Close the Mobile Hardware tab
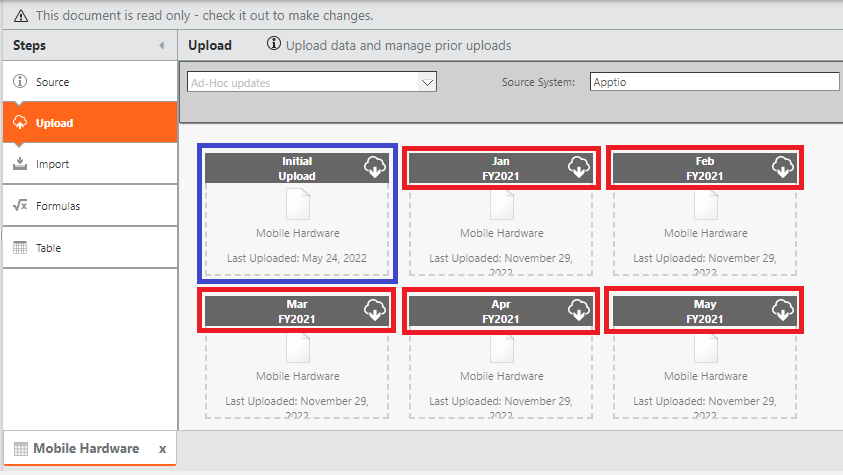 (162, 449)
